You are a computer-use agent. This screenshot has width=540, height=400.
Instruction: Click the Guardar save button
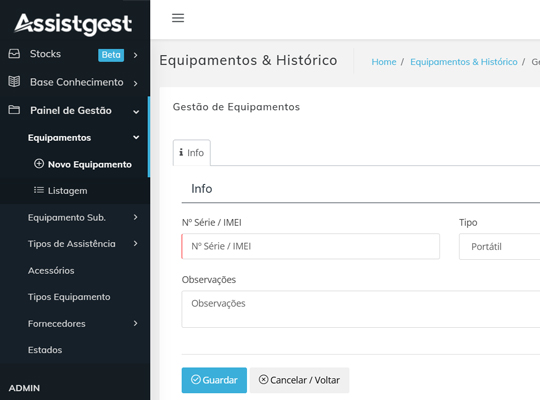pyautogui.click(x=214, y=380)
